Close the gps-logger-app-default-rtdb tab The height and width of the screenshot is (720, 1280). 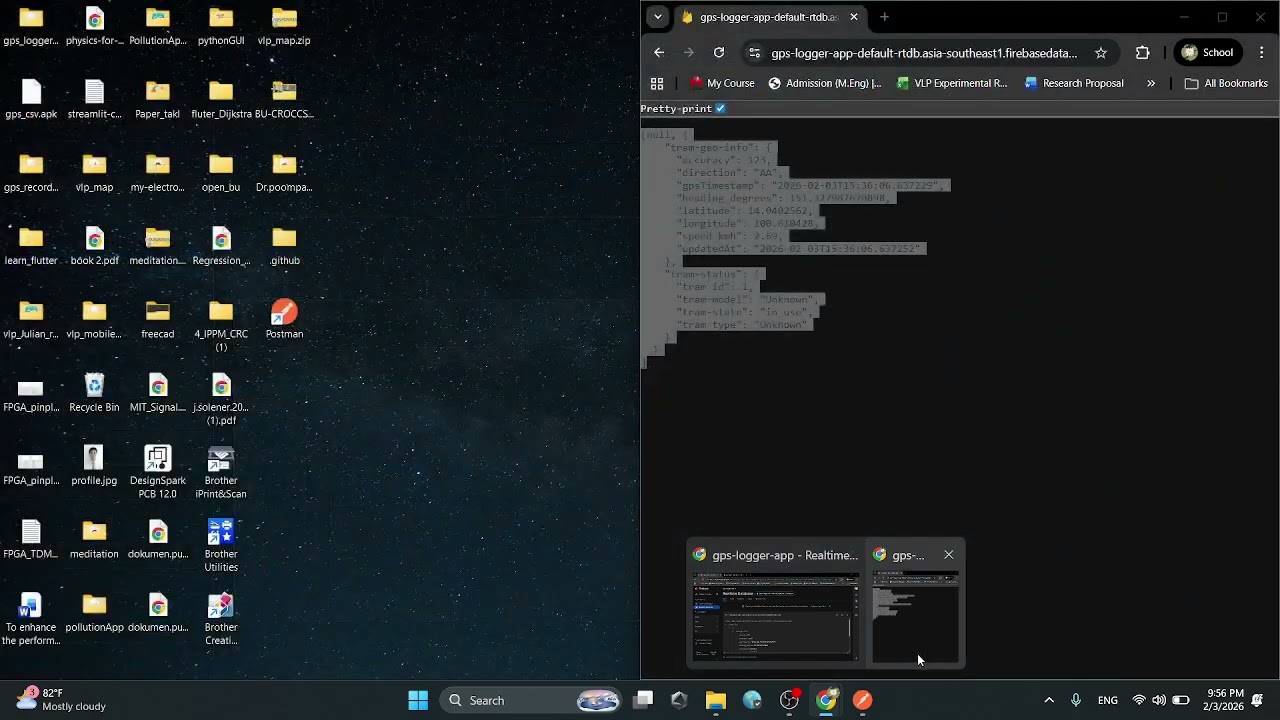click(x=854, y=17)
